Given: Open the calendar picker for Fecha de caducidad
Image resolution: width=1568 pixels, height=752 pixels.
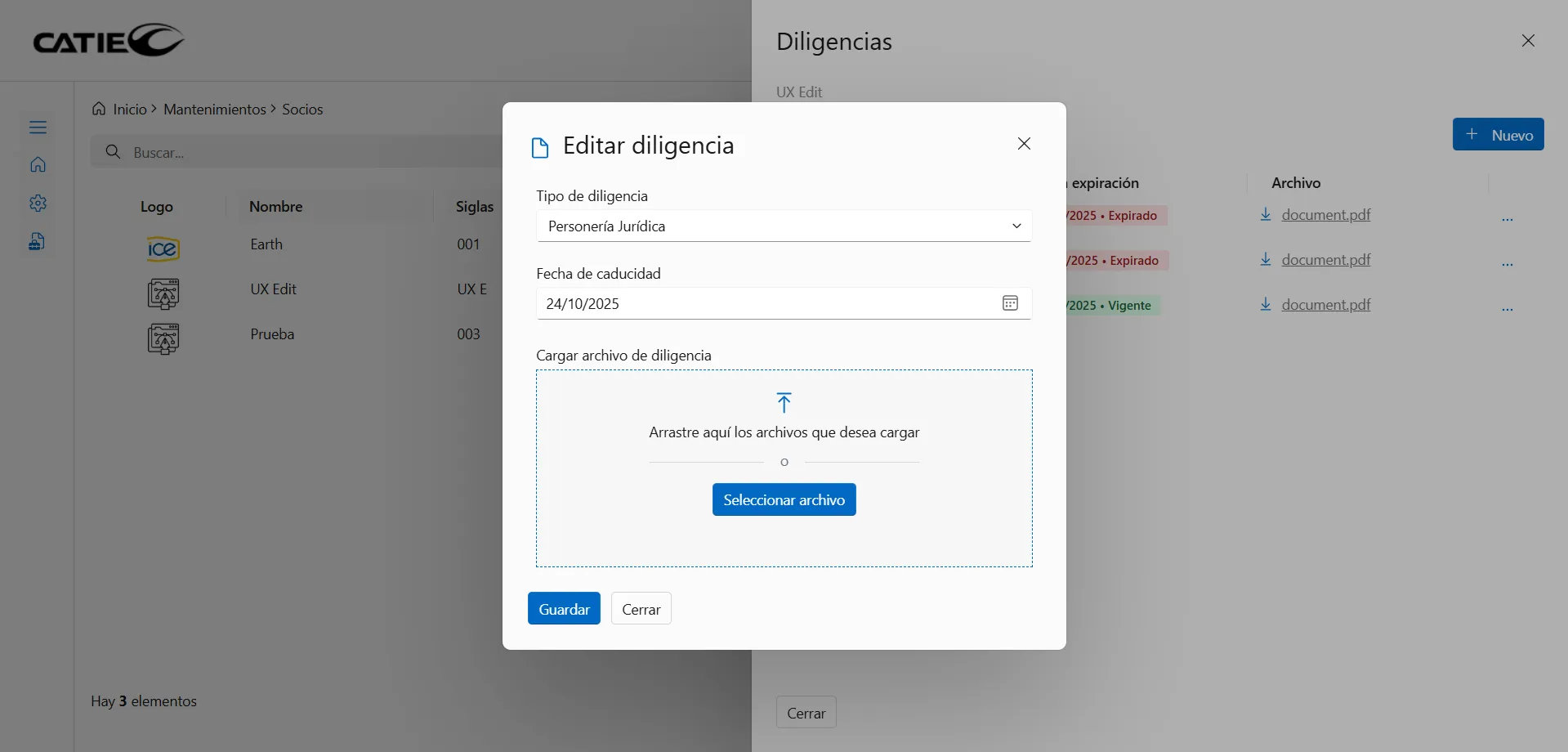Looking at the screenshot, I should tap(1010, 303).
